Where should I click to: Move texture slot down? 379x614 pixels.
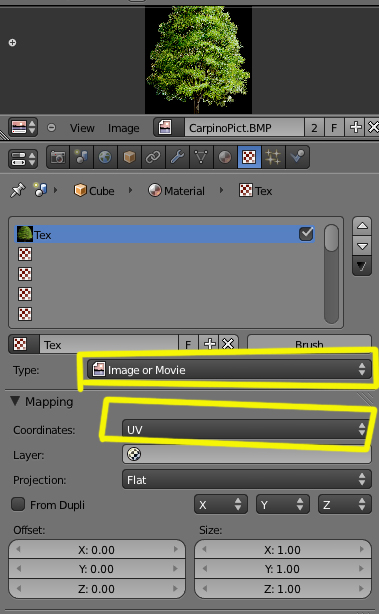362,246
